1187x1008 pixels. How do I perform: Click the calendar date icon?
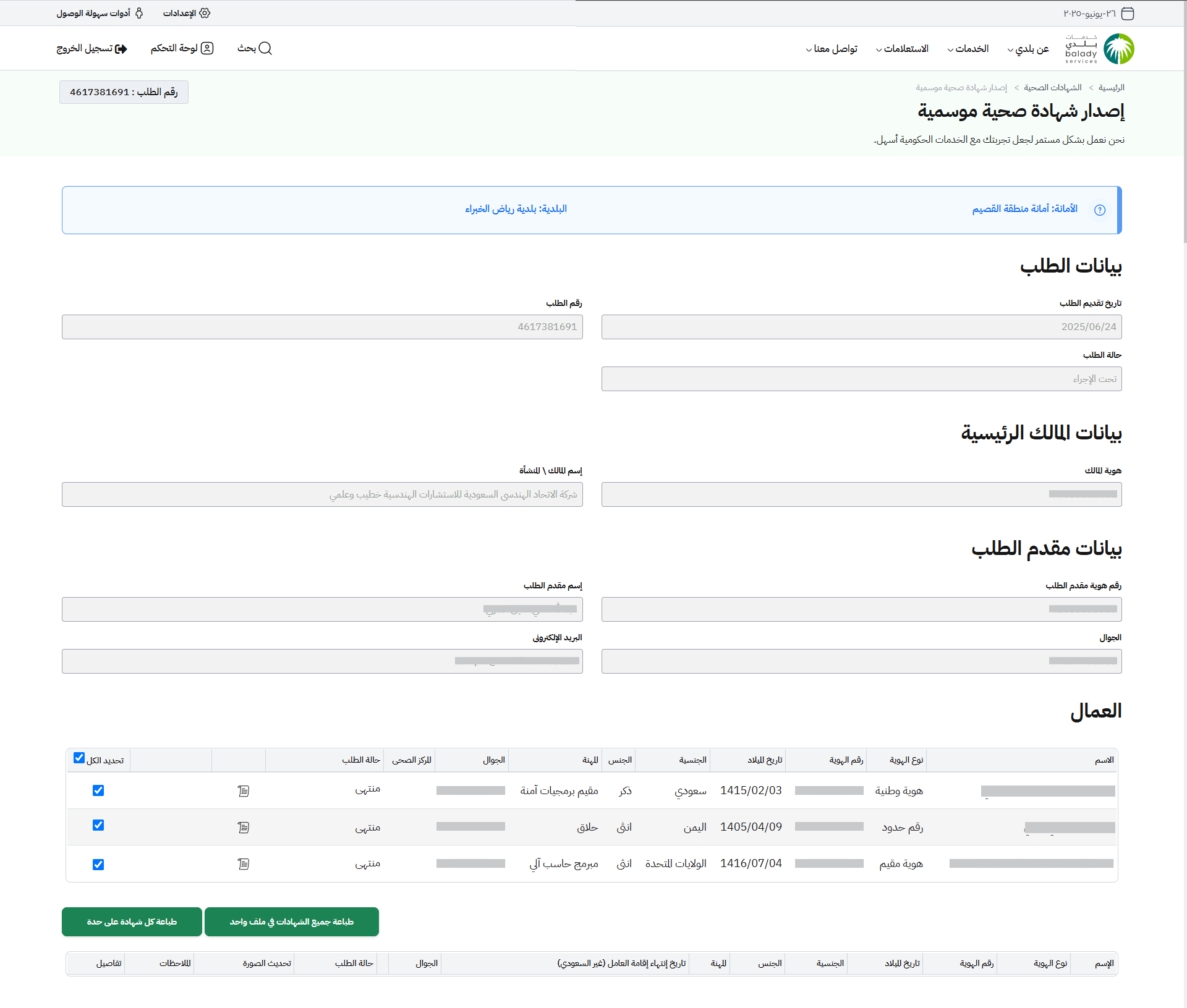(1128, 14)
